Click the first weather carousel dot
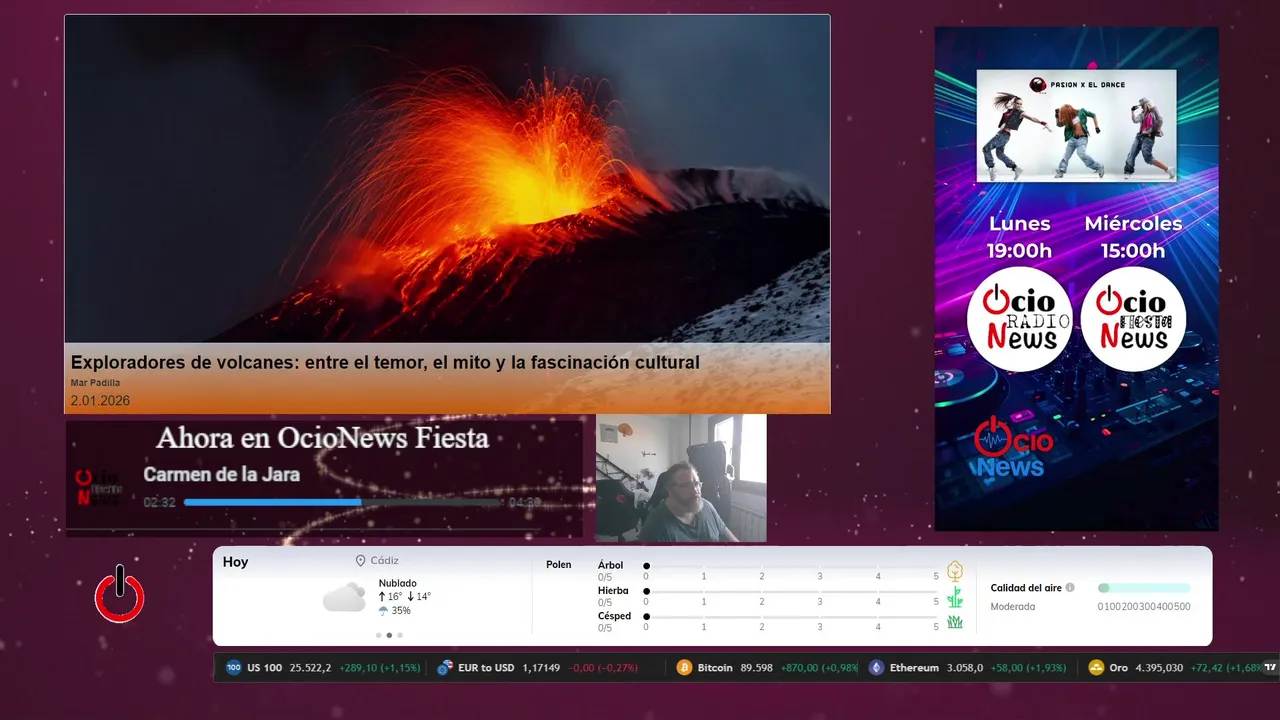1280x720 pixels. pos(378,635)
